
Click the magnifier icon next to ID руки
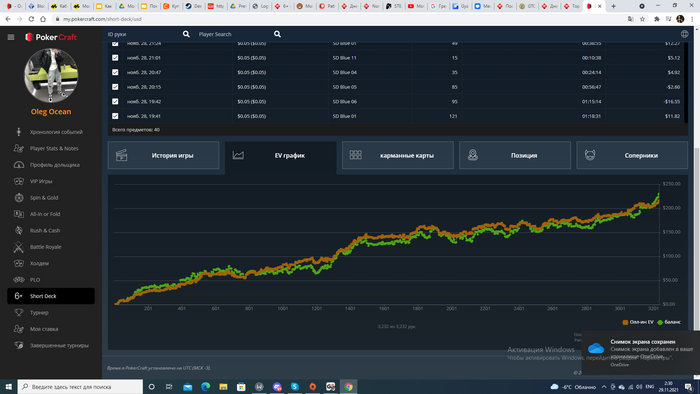[186, 34]
